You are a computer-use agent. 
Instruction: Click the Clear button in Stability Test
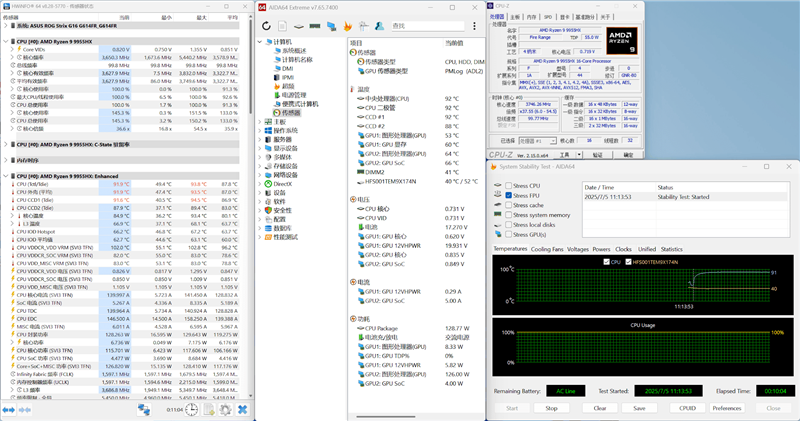pos(600,408)
